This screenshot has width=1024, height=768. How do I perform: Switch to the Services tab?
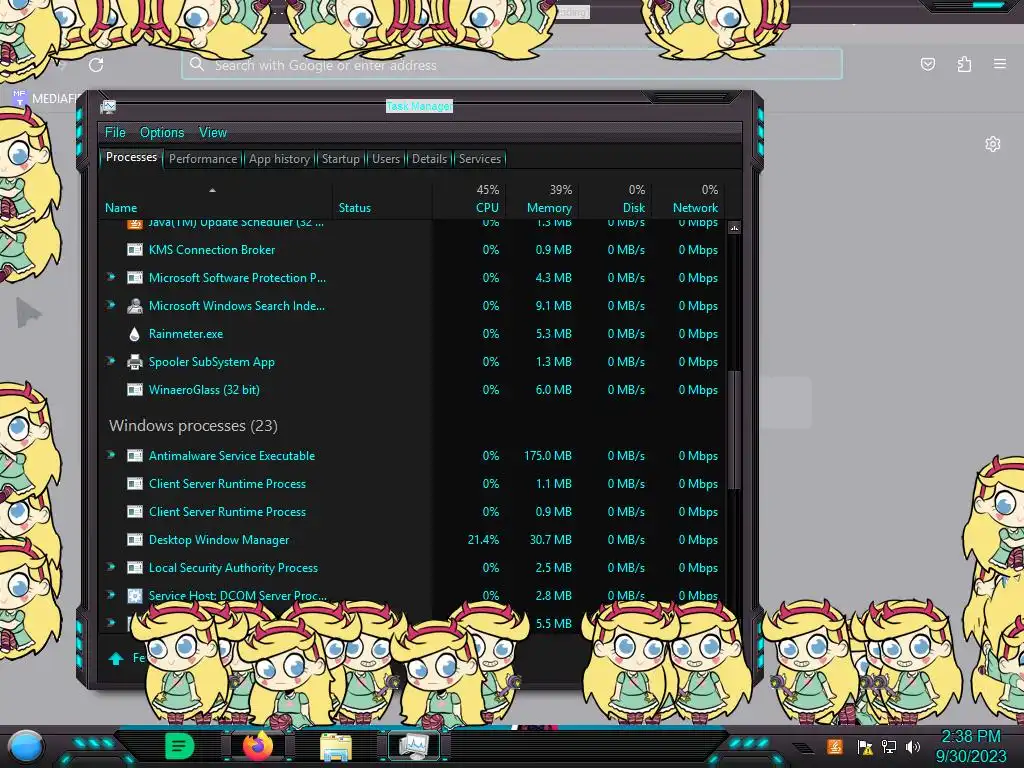[x=479, y=159]
